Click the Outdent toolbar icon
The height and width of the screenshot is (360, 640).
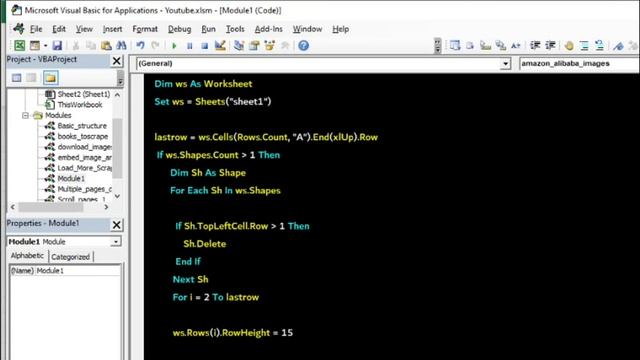(x=550, y=45)
